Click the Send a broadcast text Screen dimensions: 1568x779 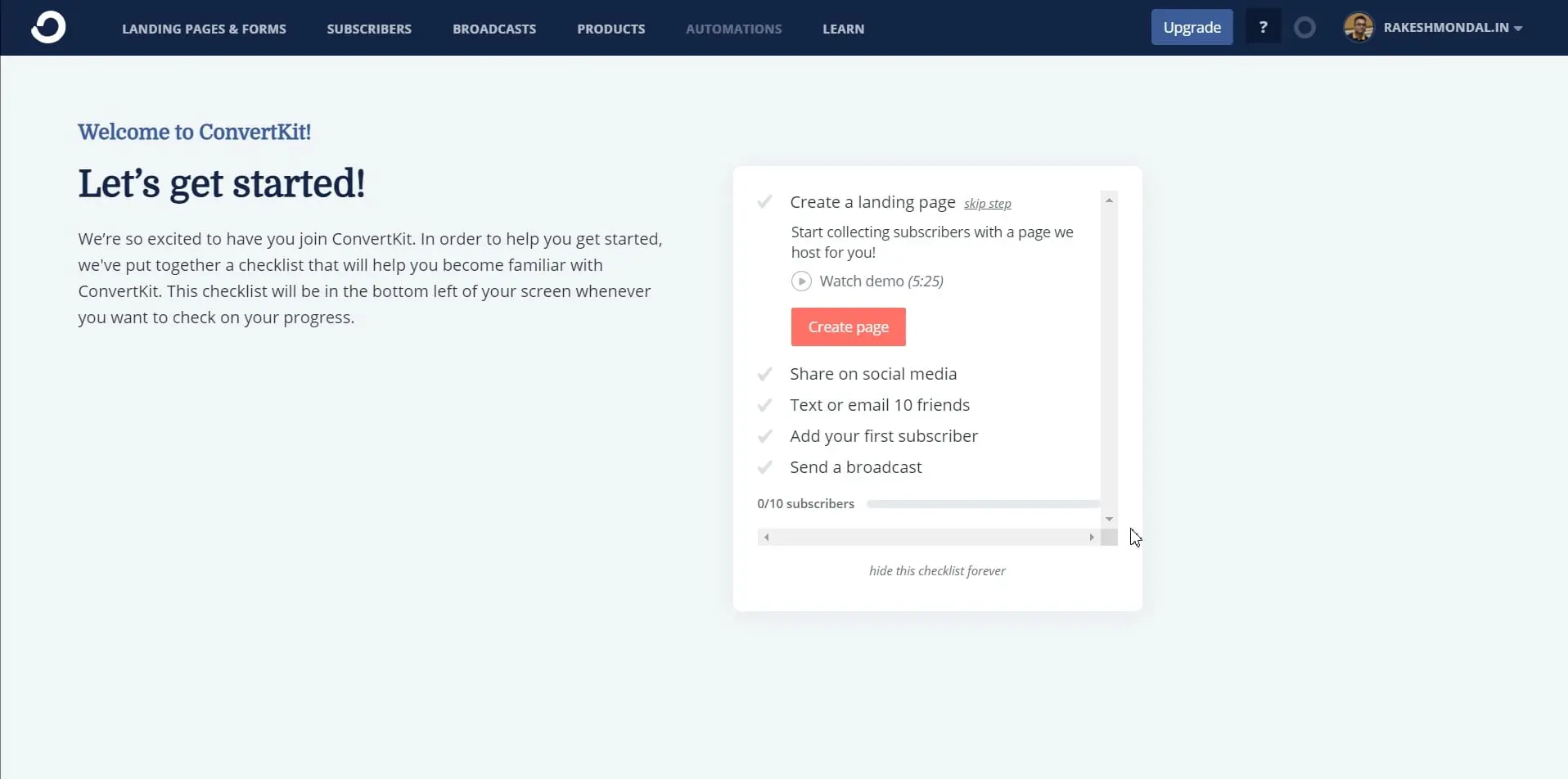[855, 467]
